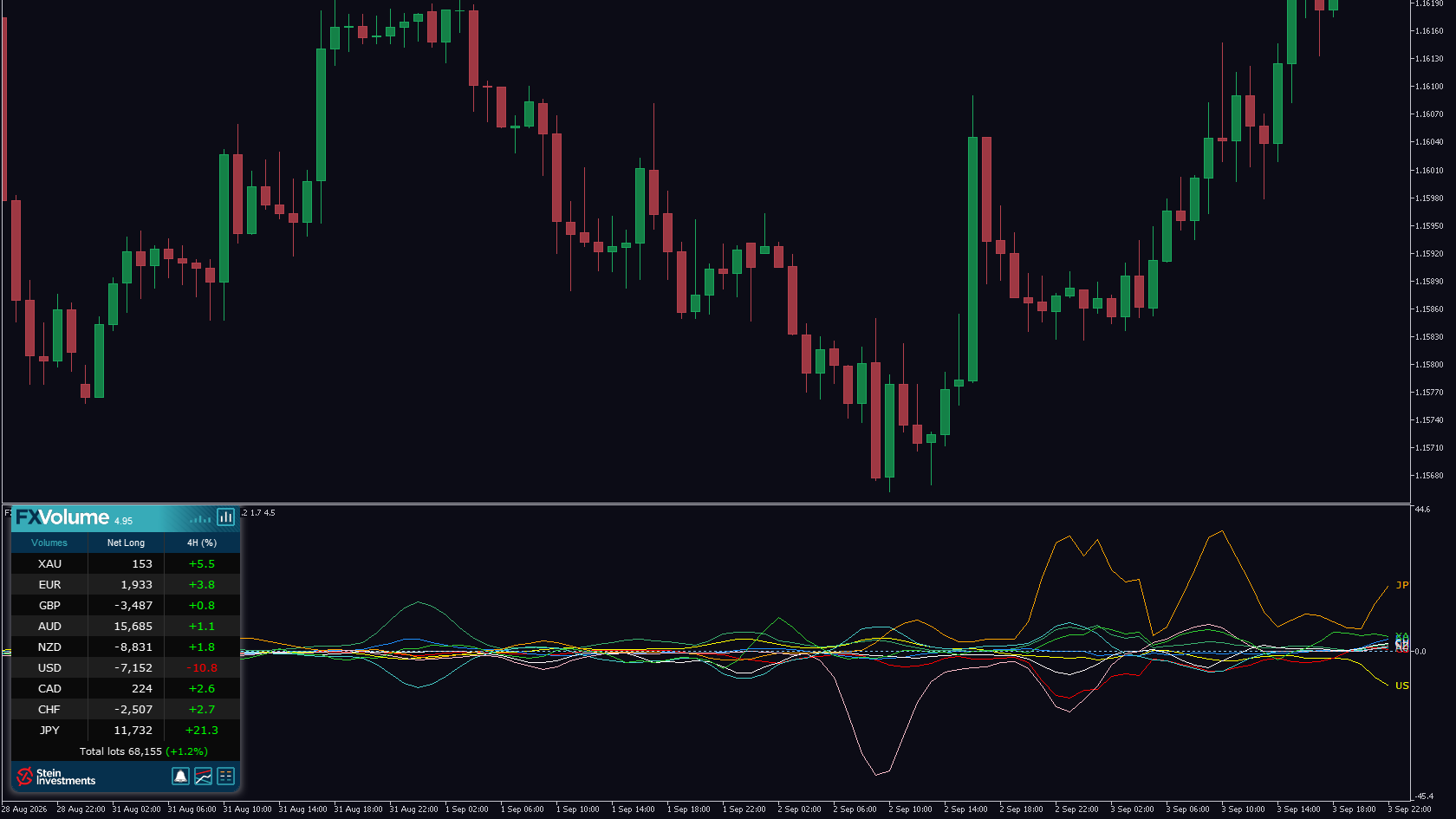1456x819 pixels.
Task: Select the GBP currency row label
Action: [x=50, y=606]
